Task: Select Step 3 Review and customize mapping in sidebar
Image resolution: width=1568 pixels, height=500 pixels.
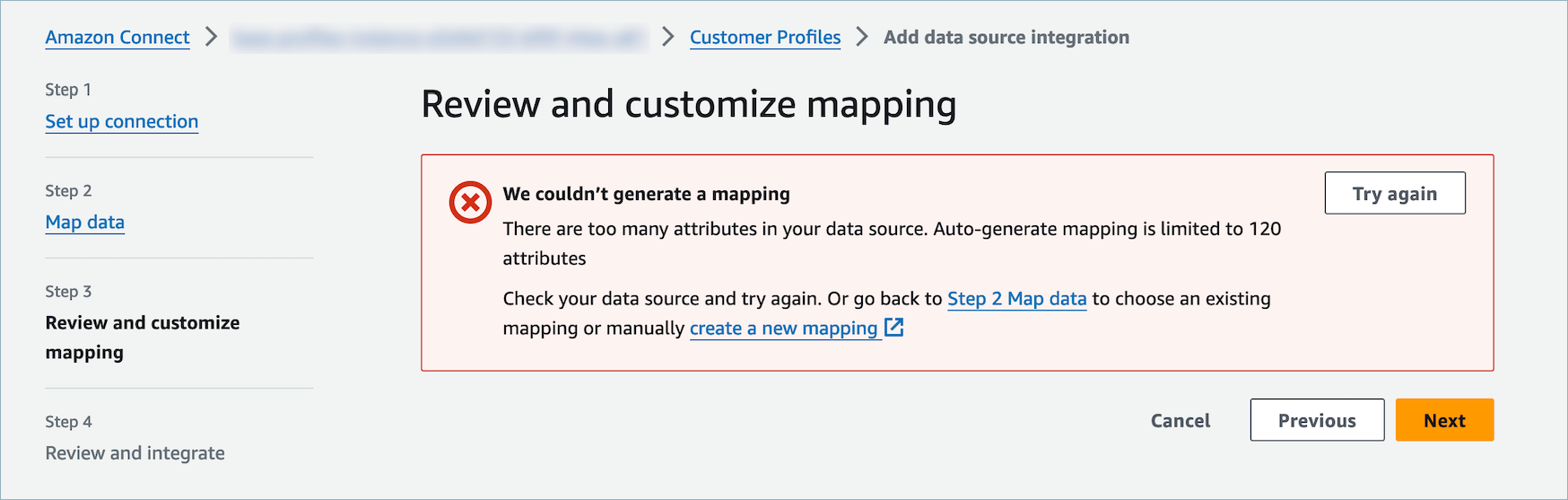Action: pyautogui.click(x=142, y=337)
